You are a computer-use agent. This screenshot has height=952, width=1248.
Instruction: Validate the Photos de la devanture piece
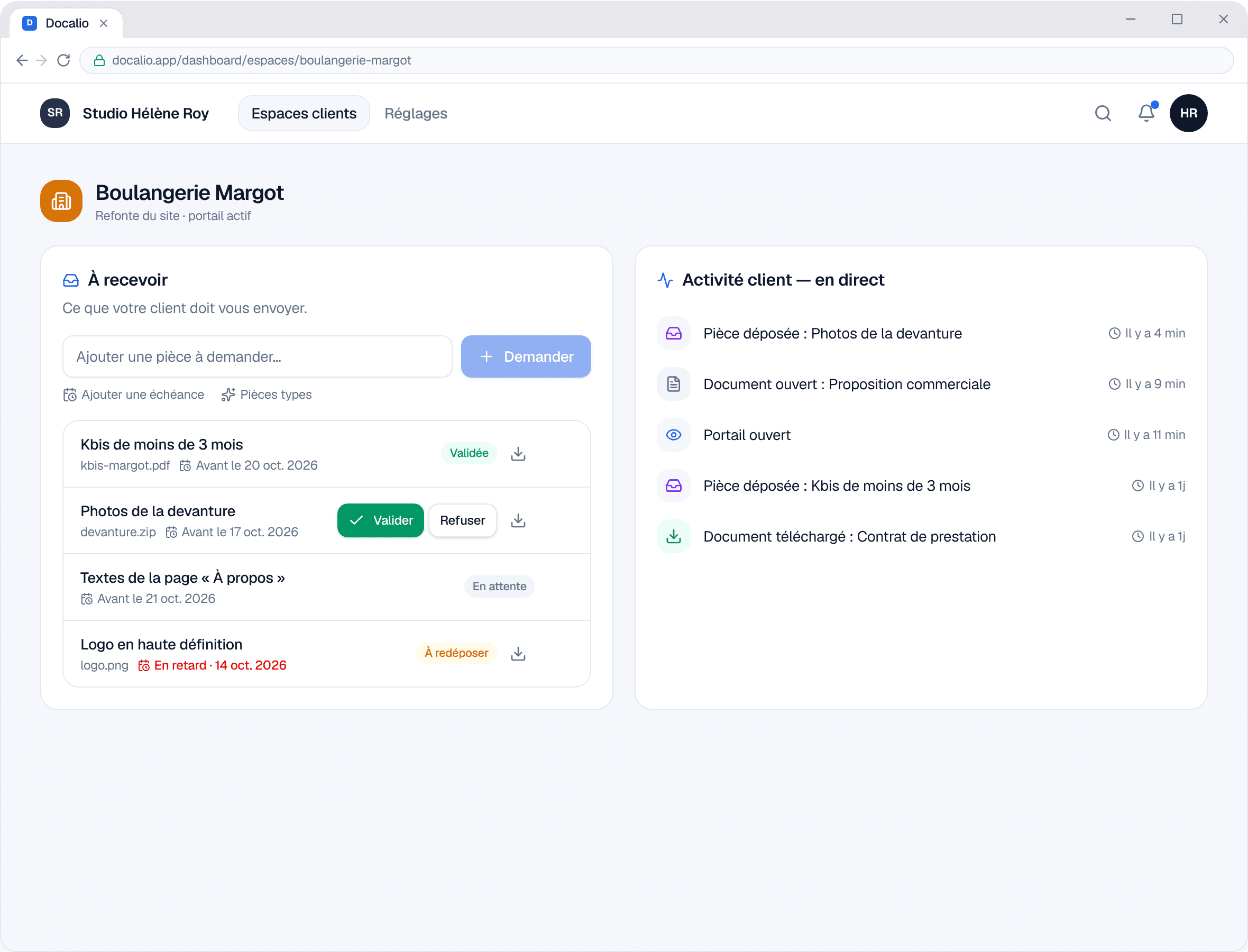(x=381, y=520)
